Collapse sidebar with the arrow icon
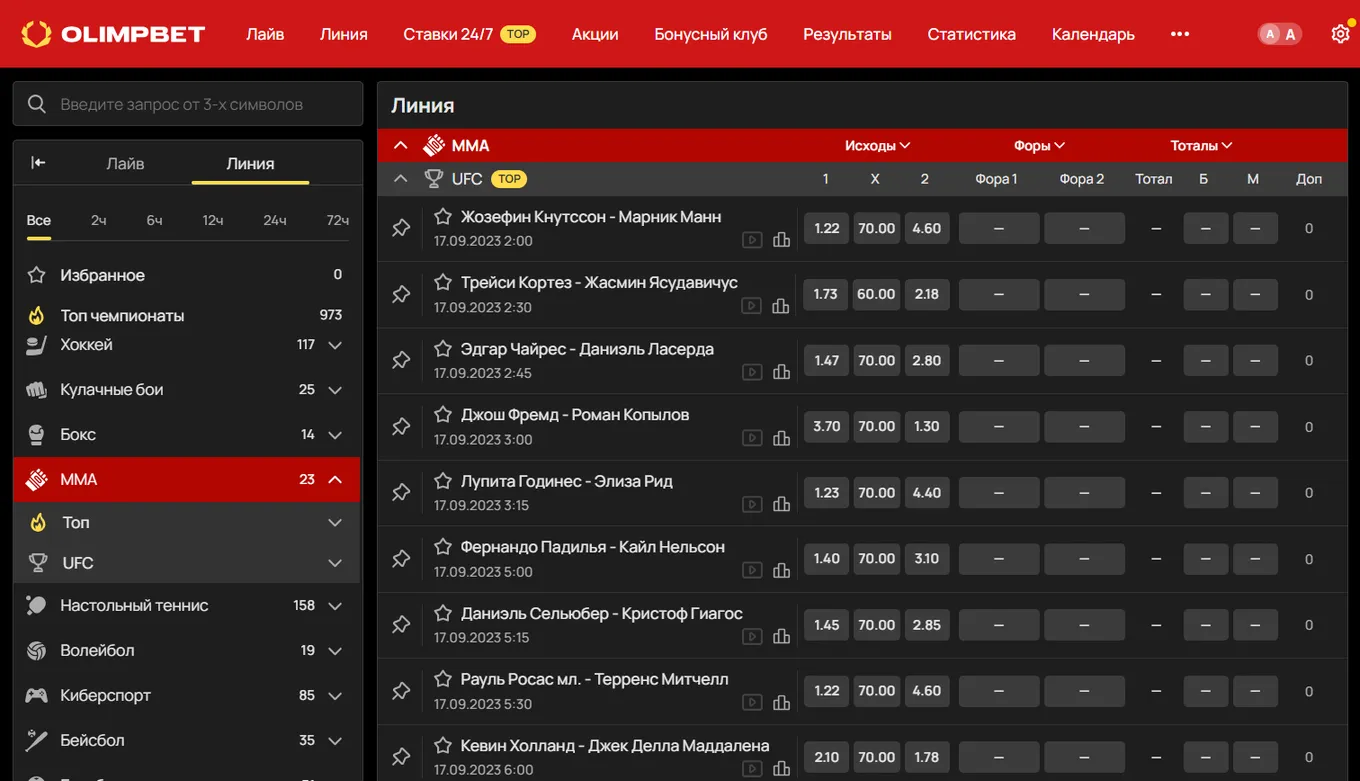Image resolution: width=1360 pixels, height=781 pixels. pos(38,163)
